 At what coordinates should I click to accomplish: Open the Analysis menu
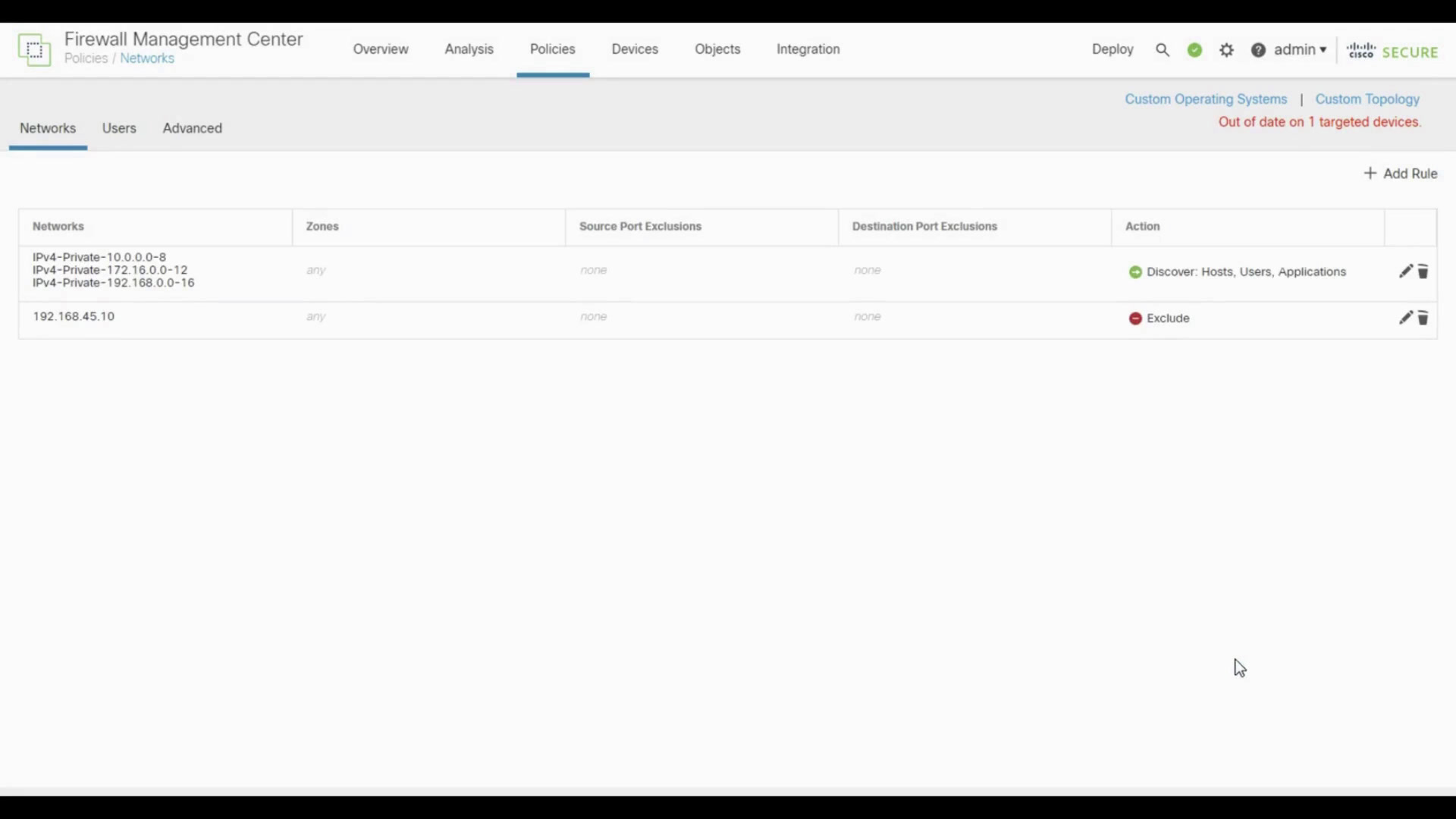[469, 49]
